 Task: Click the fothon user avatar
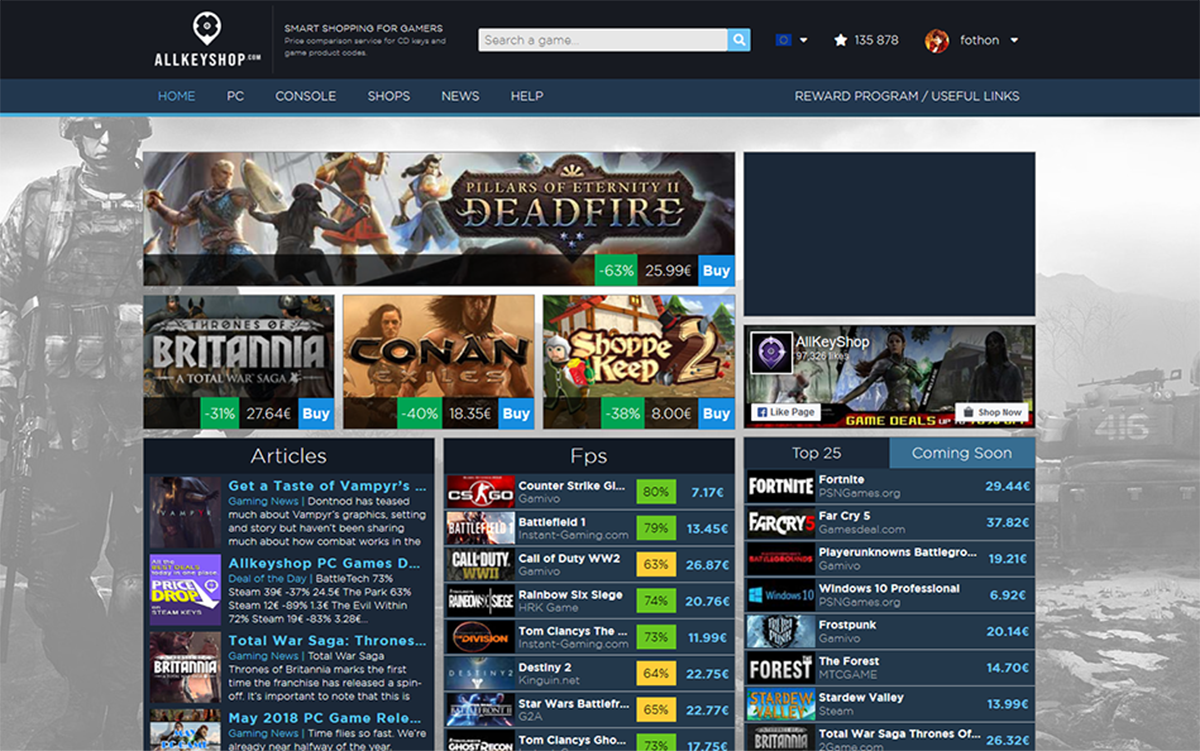(x=937, y=40)
